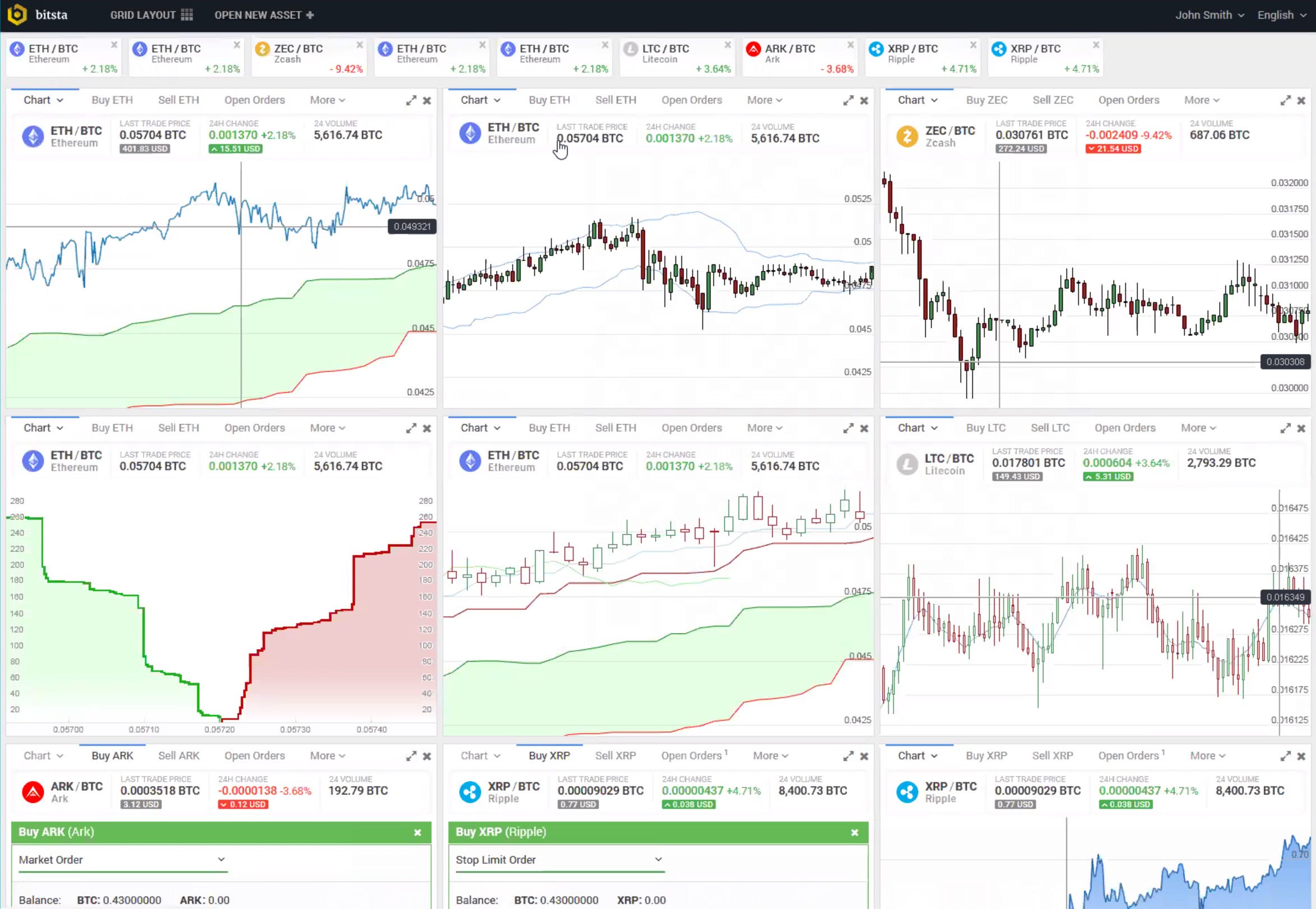Click the 0.049321 price marker on ETH chart

(412, 226)
